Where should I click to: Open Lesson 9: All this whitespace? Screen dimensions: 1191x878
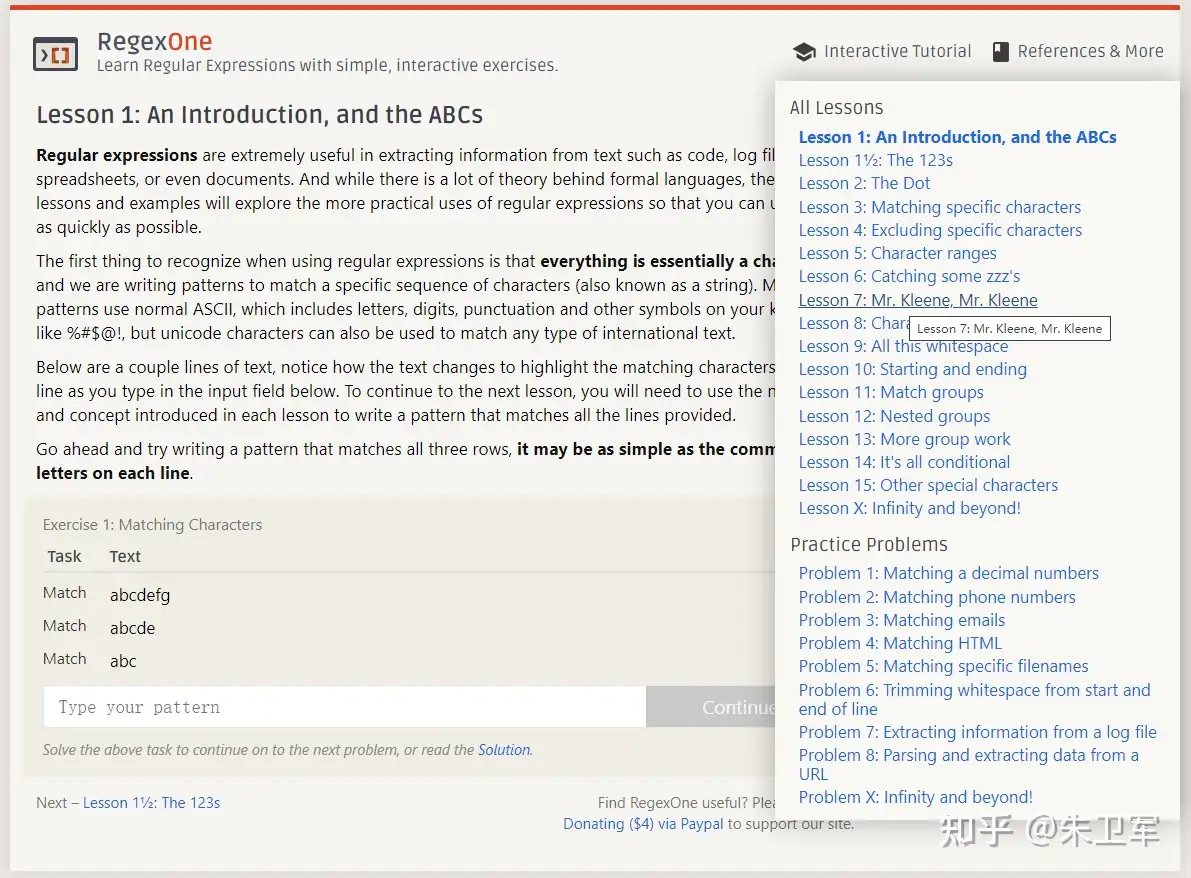click(903, 346)
